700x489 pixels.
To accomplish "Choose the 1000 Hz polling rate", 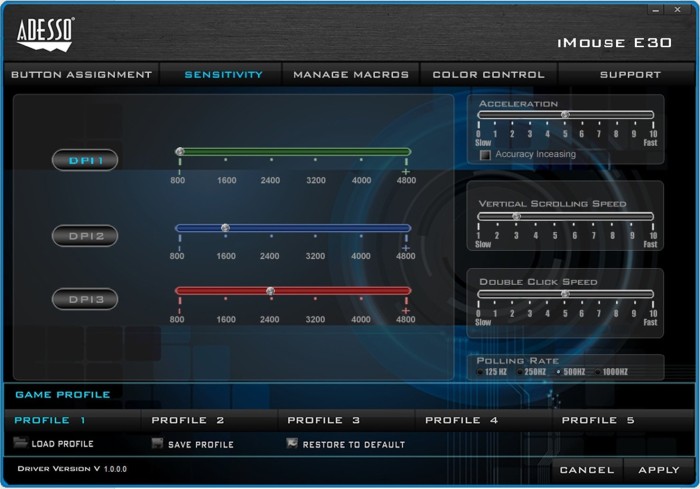I will (597, 372).
